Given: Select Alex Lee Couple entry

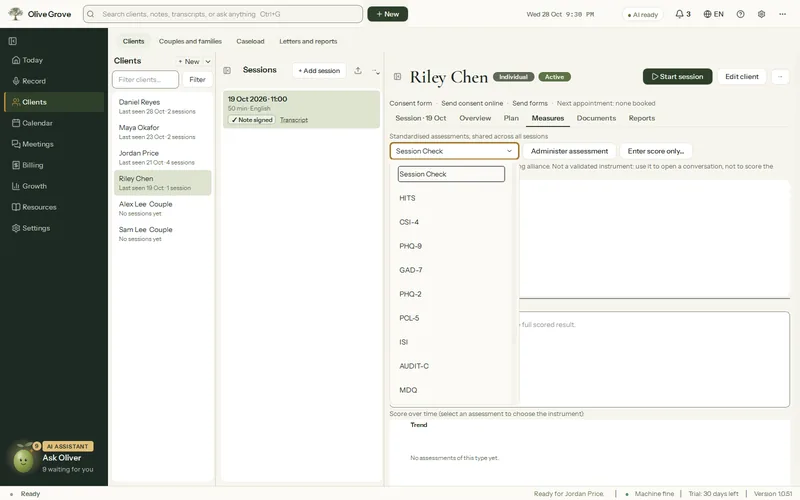Looking at the screenshot, I should pyautogui.click(x=162, y=208).
